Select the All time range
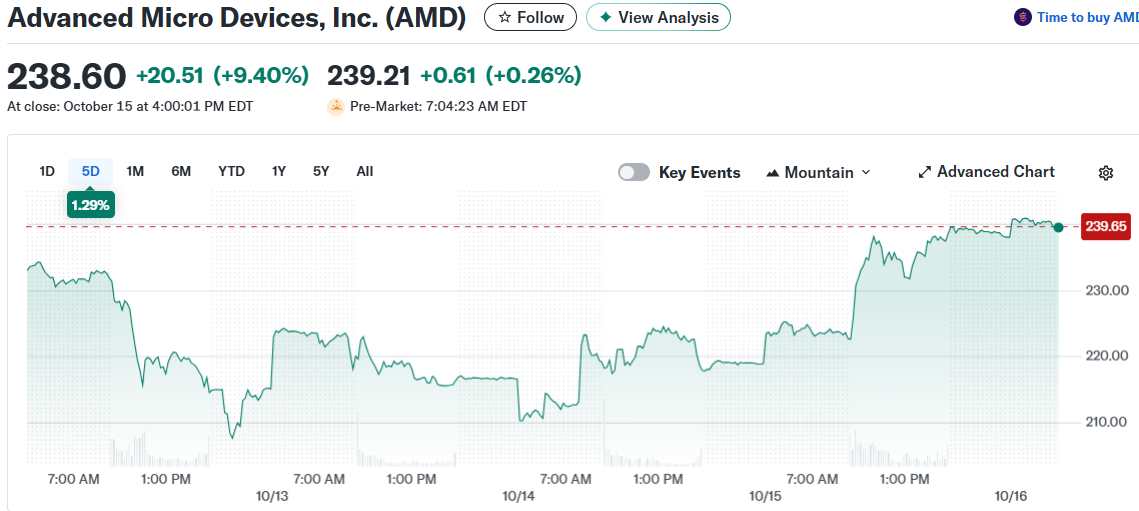Screen dimensions: 1139x511 pos(365,171)
